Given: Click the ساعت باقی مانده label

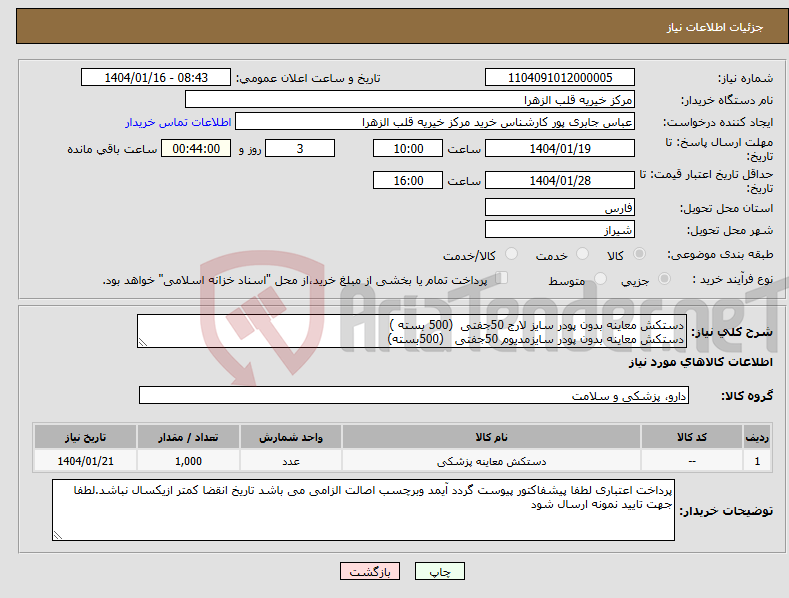Looking at the screenshot, I should pyautogui.click(x=112, y=149).
